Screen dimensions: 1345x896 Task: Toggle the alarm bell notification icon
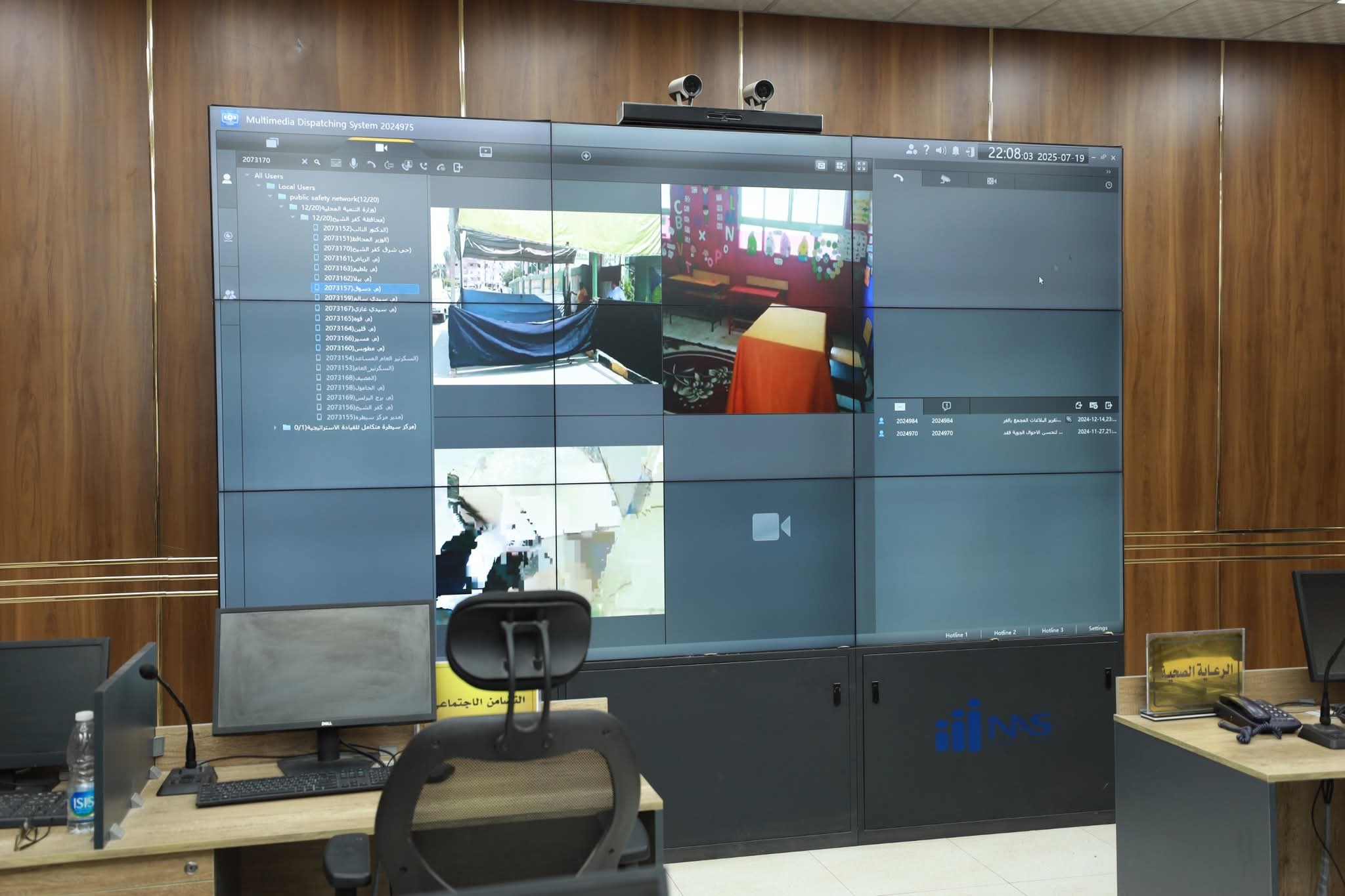point(956,151)
